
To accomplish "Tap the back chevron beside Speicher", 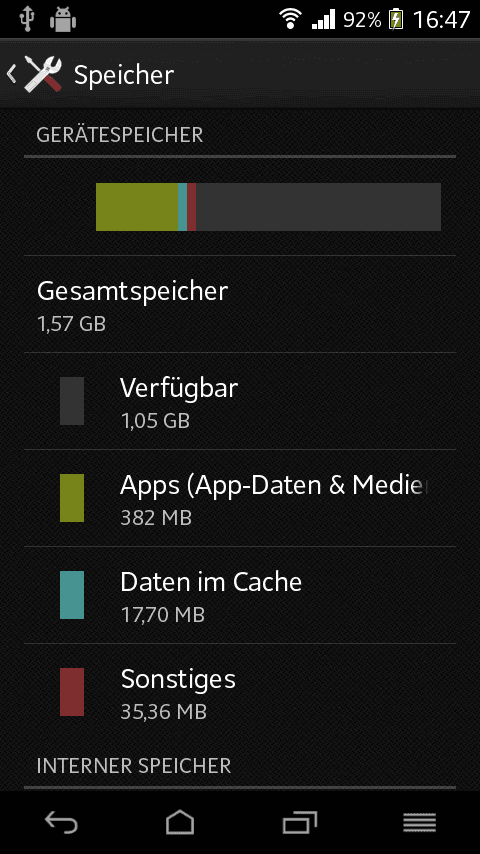I will pos(11,74).
